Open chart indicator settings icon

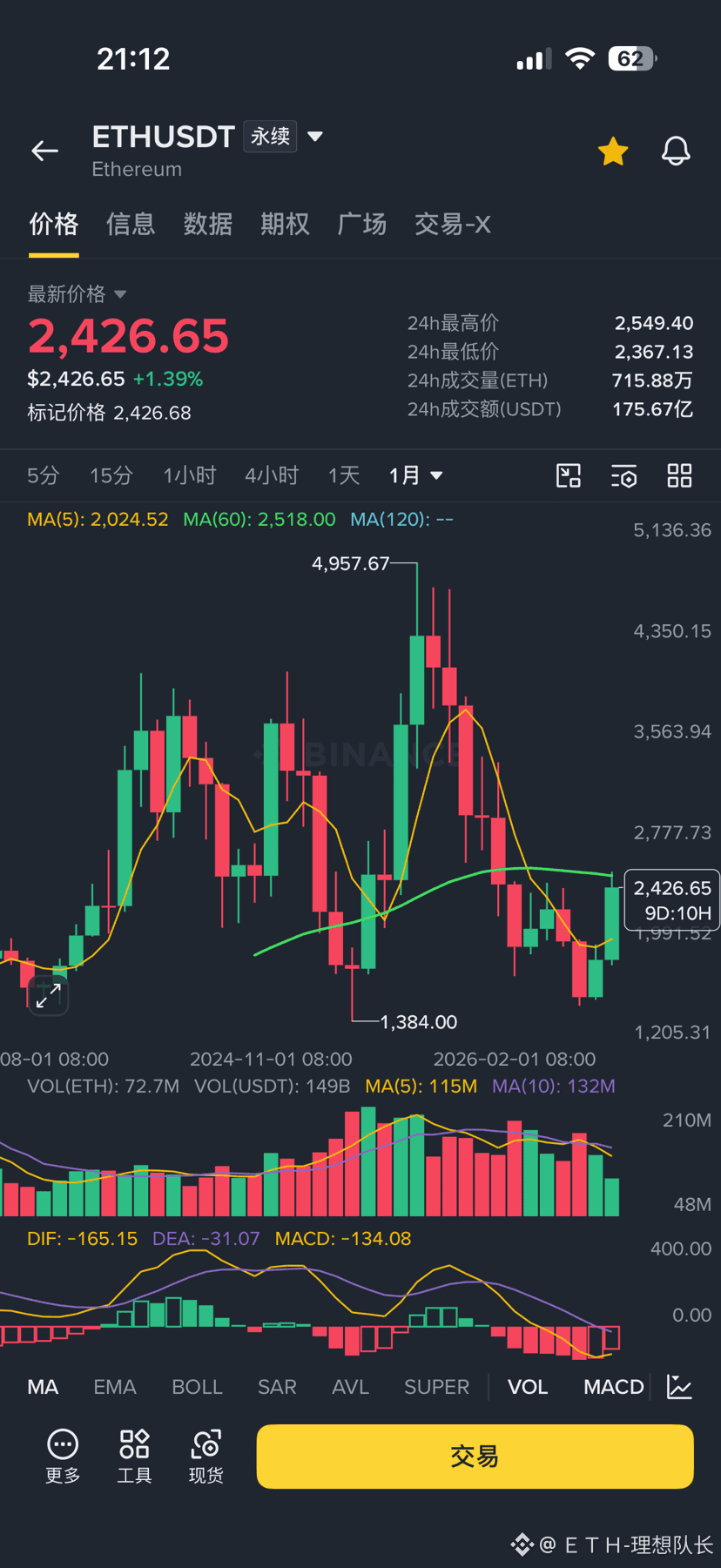point(624,475)
